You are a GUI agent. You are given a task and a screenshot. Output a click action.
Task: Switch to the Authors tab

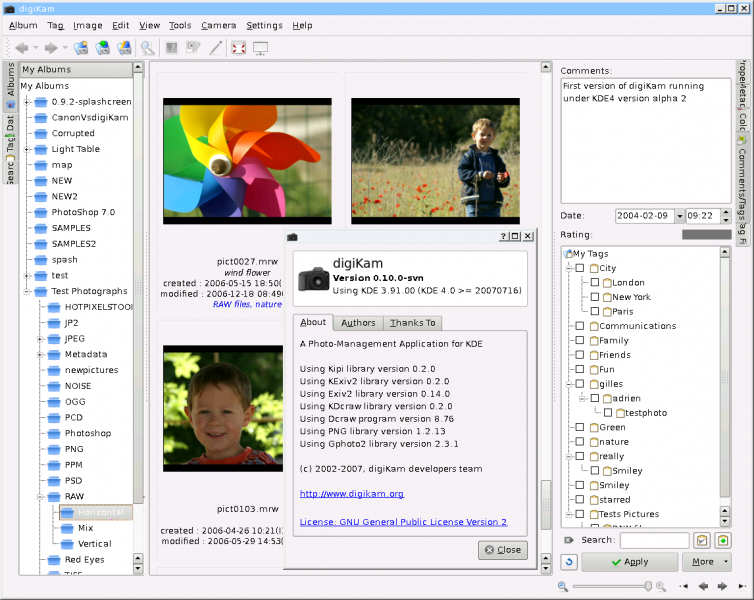click(x=358, y=323)
